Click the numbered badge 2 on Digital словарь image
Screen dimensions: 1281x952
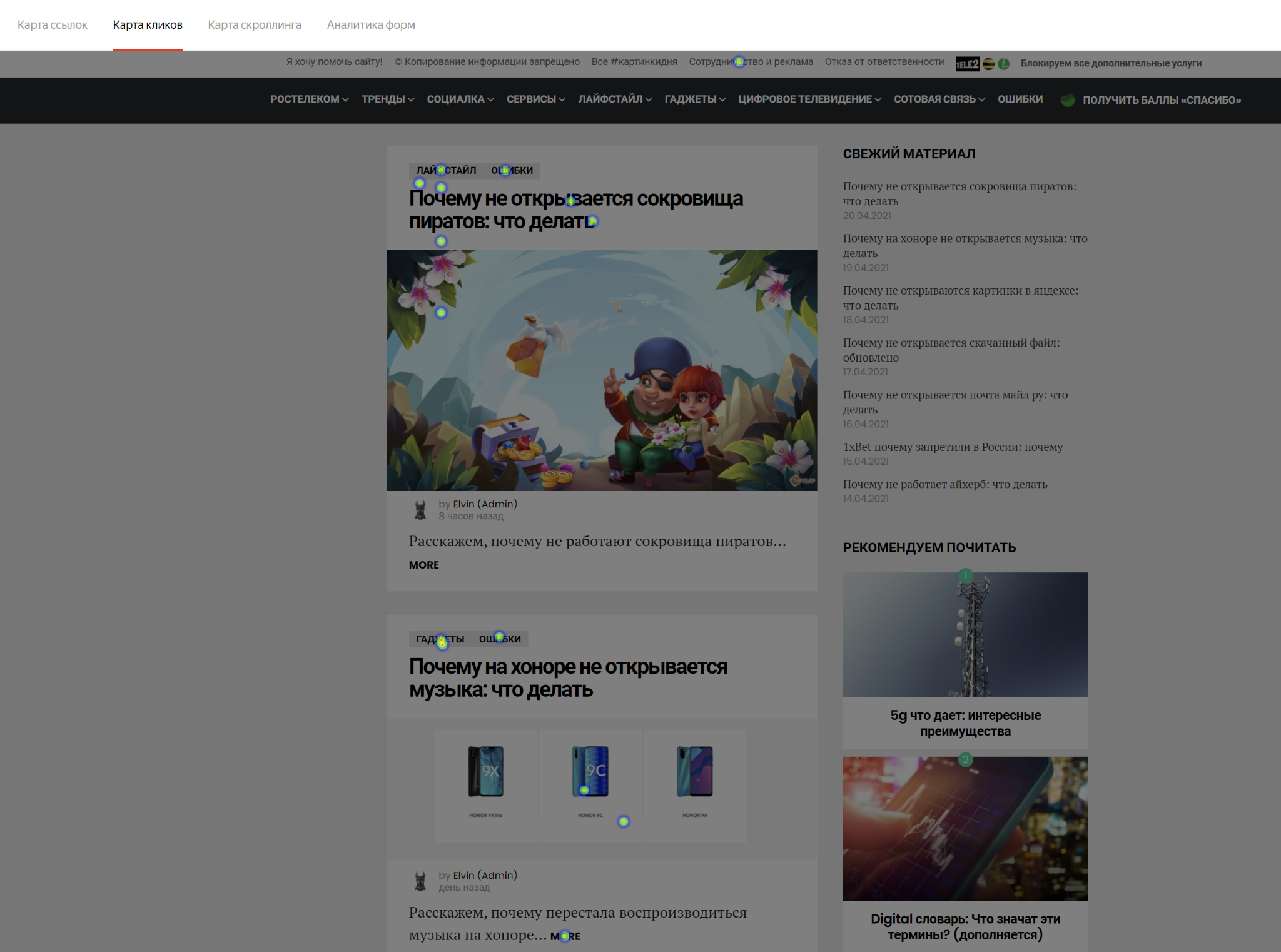[965, 759]
